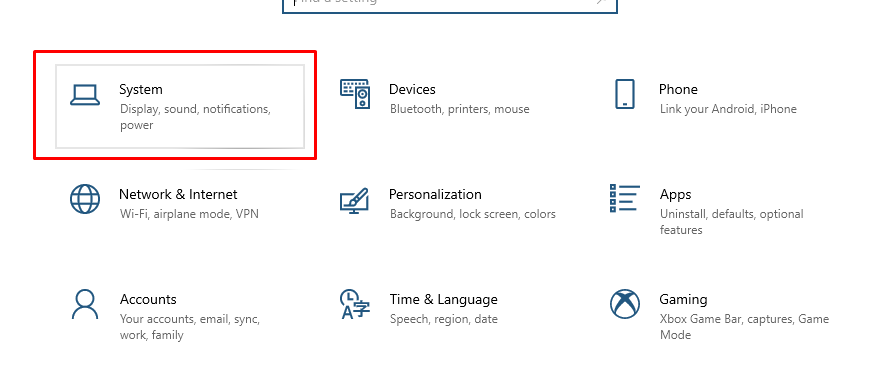Viewport: 880px width, 381px height.
Task: Open the Phone settings heading
Action: click(x=678, y=89)
